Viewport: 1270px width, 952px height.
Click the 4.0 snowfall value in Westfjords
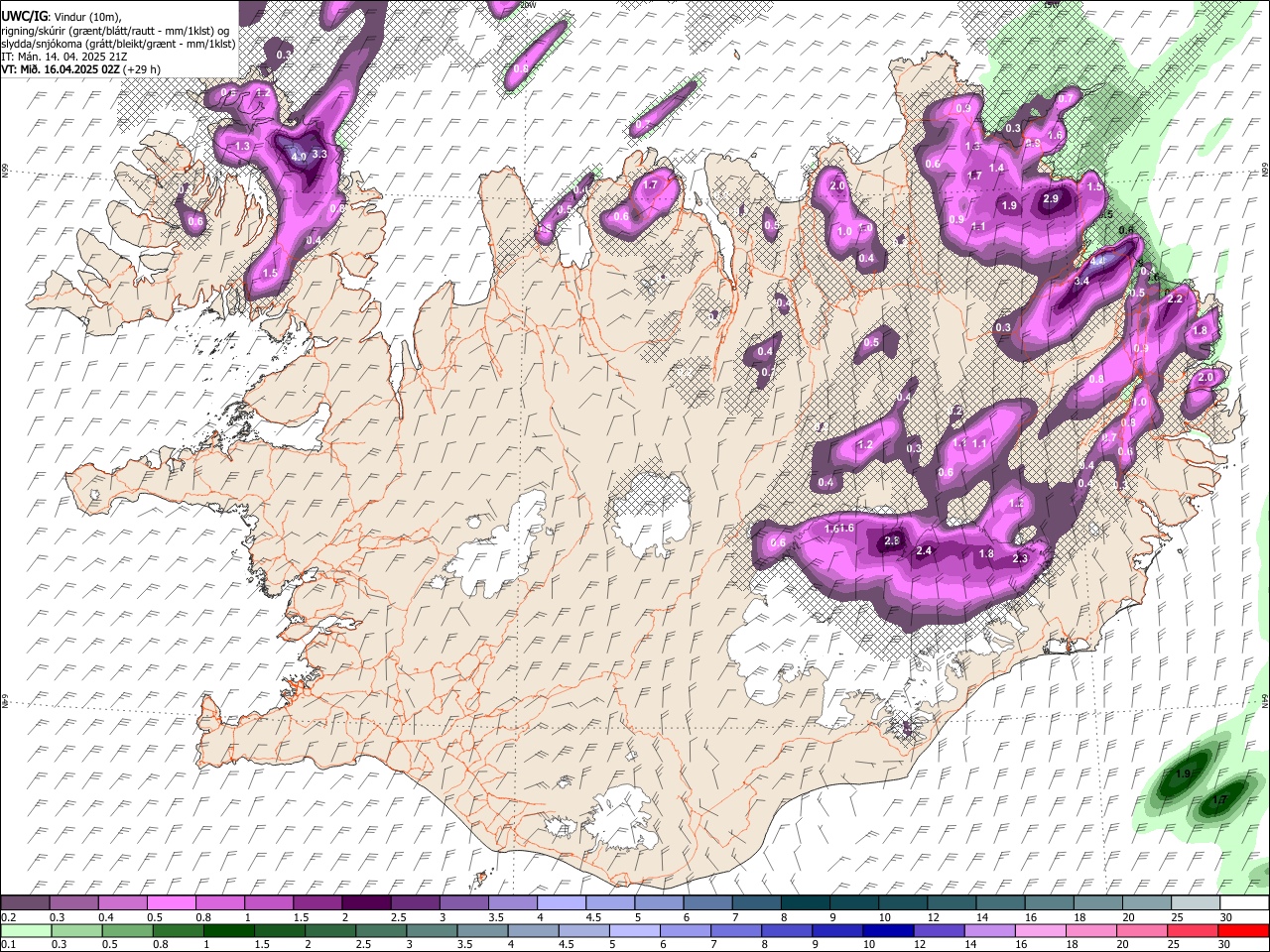pos(299,157)
